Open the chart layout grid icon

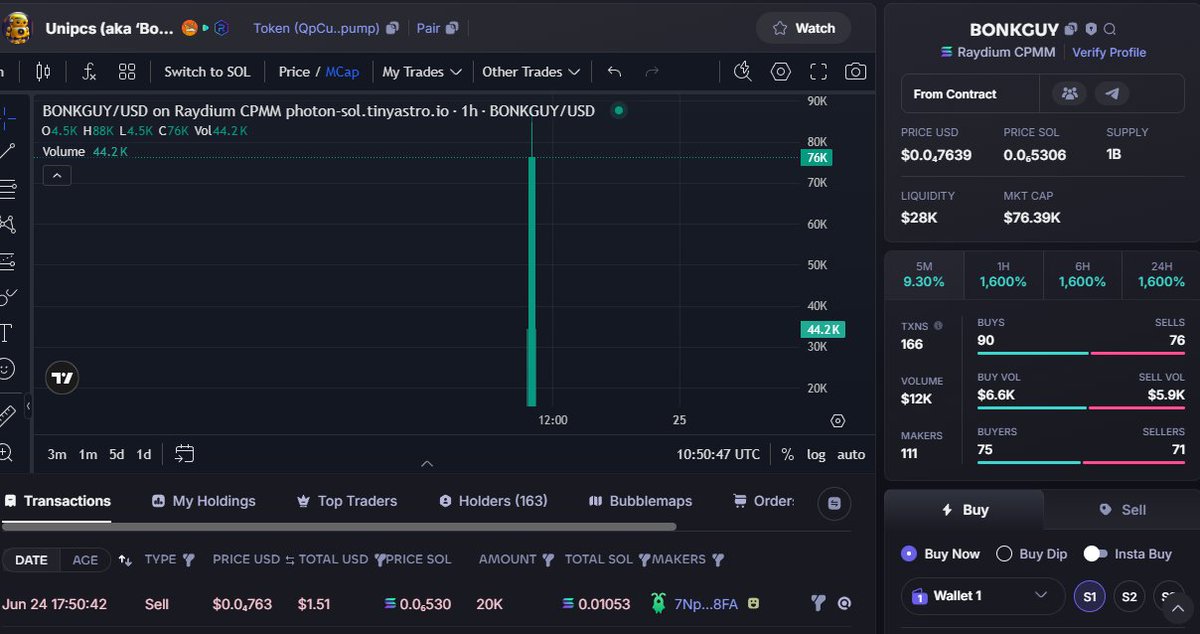pos(127,72)
